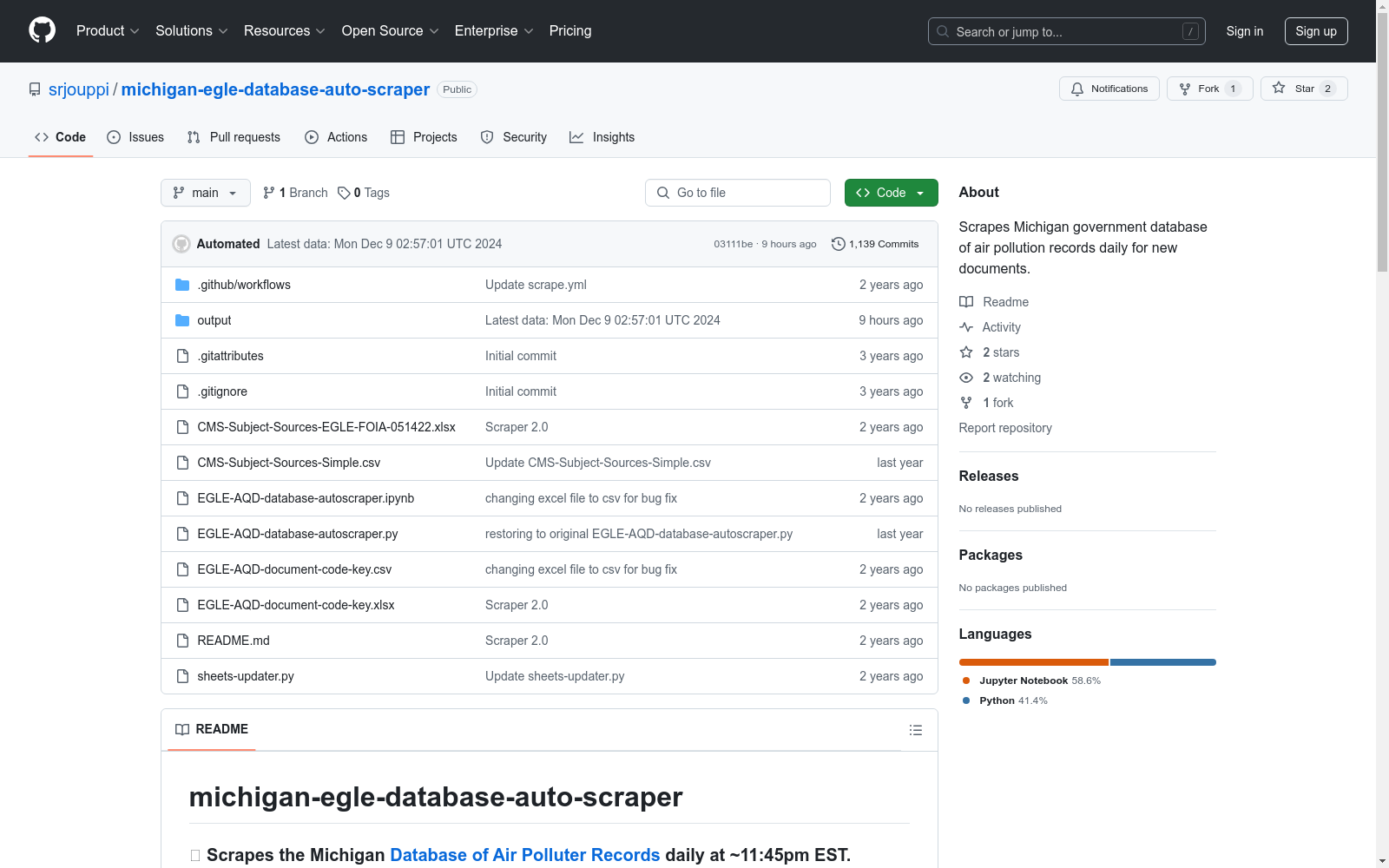
Task: Open the Jupyter Notebook 58.6% language link
Action: pos(1031,681)
